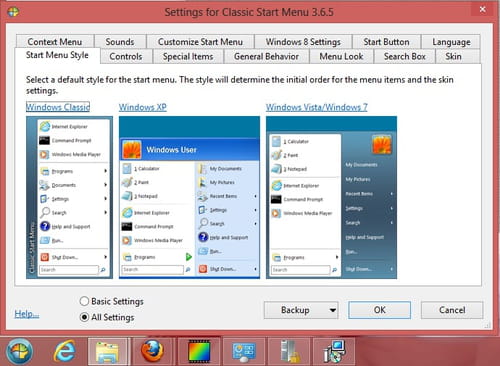Open the Help link

[27, 314]
